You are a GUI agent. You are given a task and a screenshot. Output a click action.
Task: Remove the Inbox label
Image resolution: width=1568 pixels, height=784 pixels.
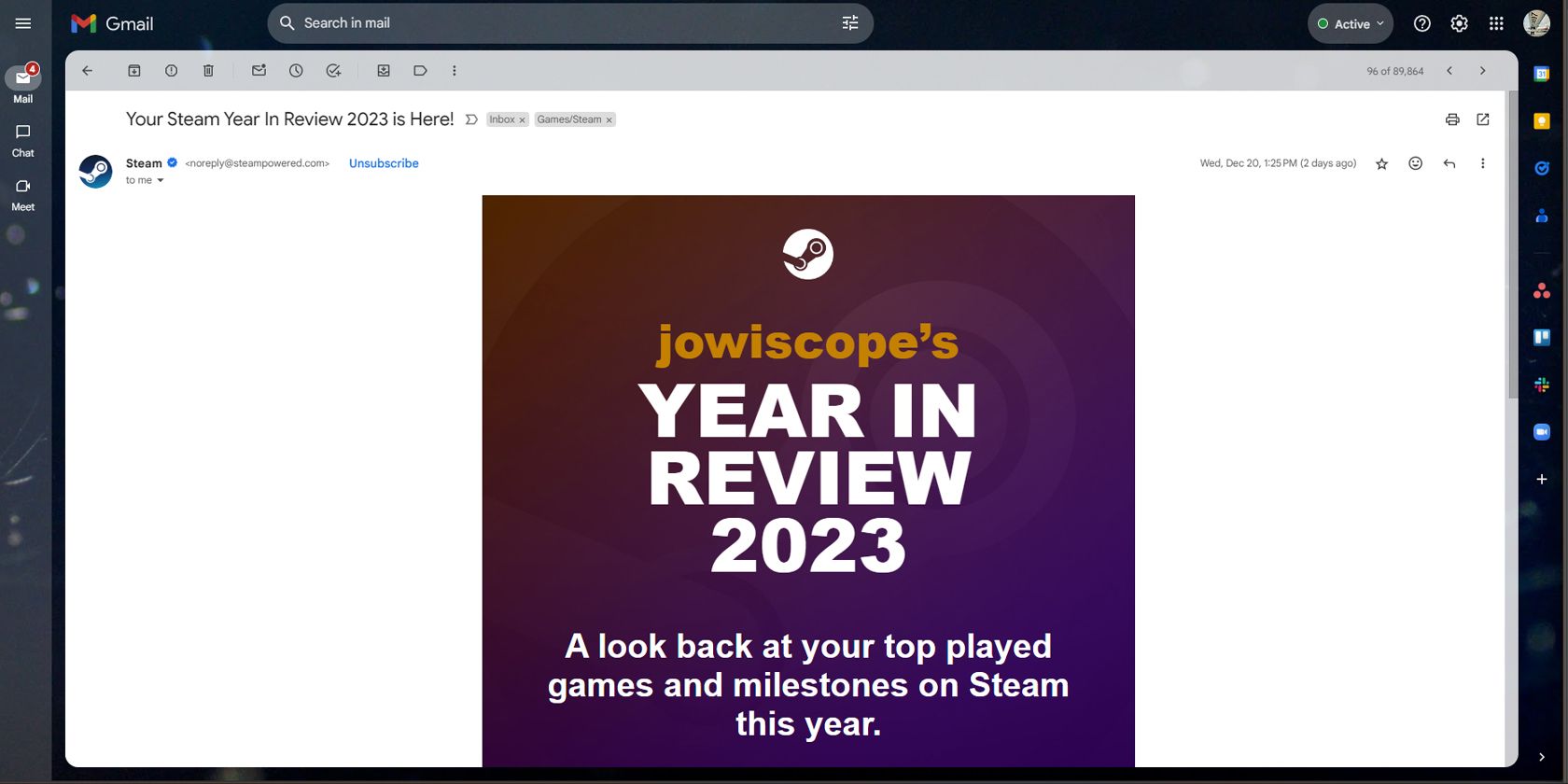[523, 120]
